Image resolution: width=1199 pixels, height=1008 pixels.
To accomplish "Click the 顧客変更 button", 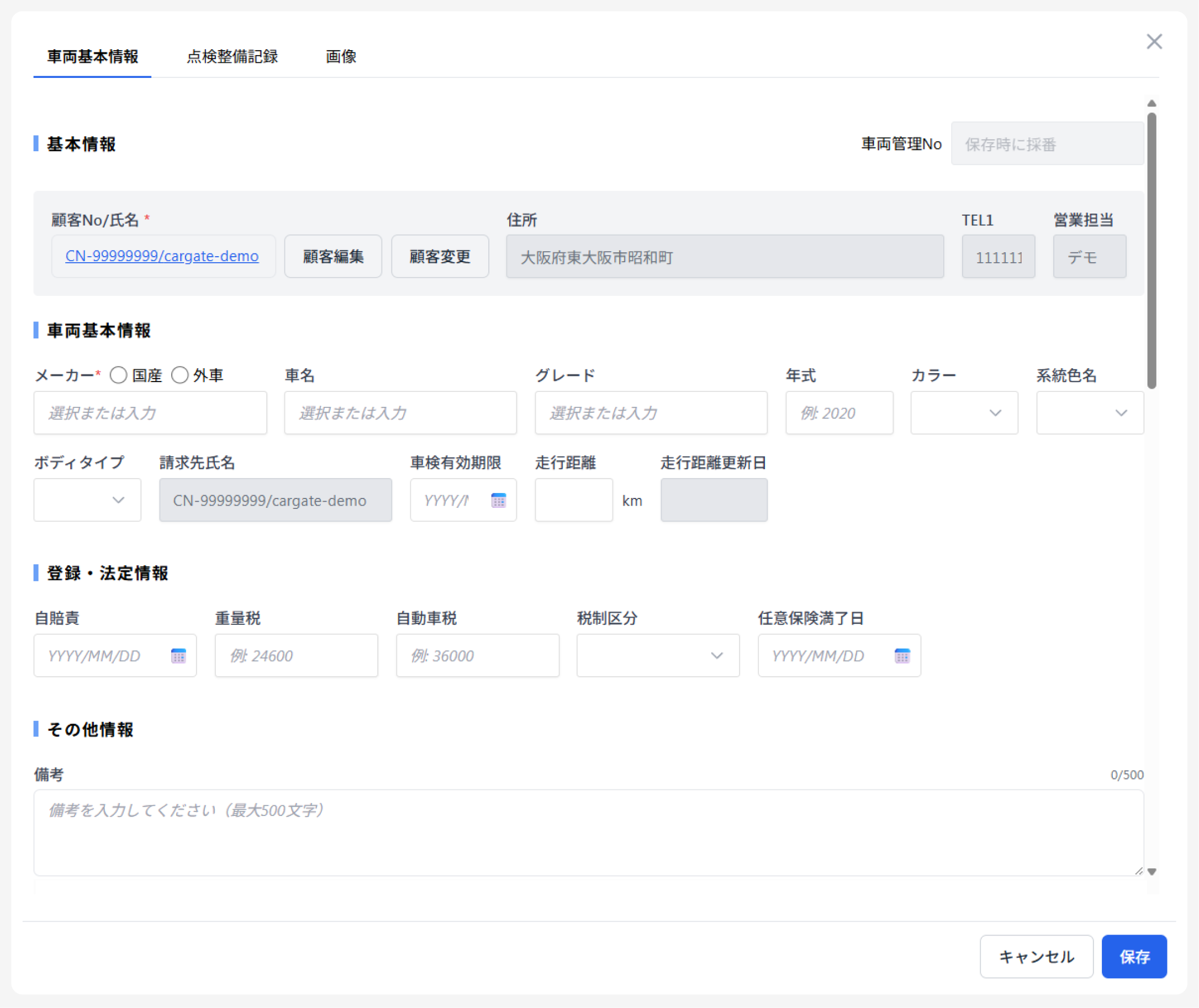I will click(x=440, y=257).
